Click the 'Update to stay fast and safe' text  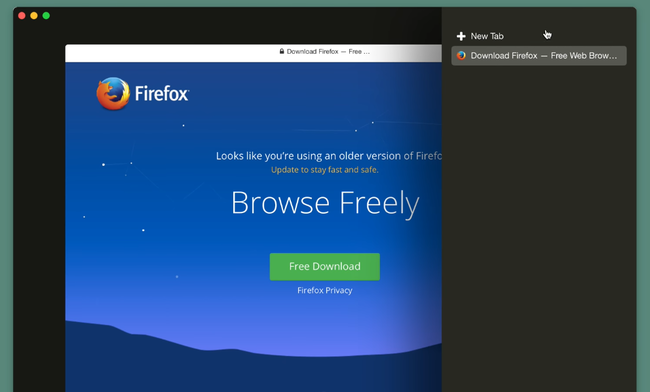[x=325, y=170]
